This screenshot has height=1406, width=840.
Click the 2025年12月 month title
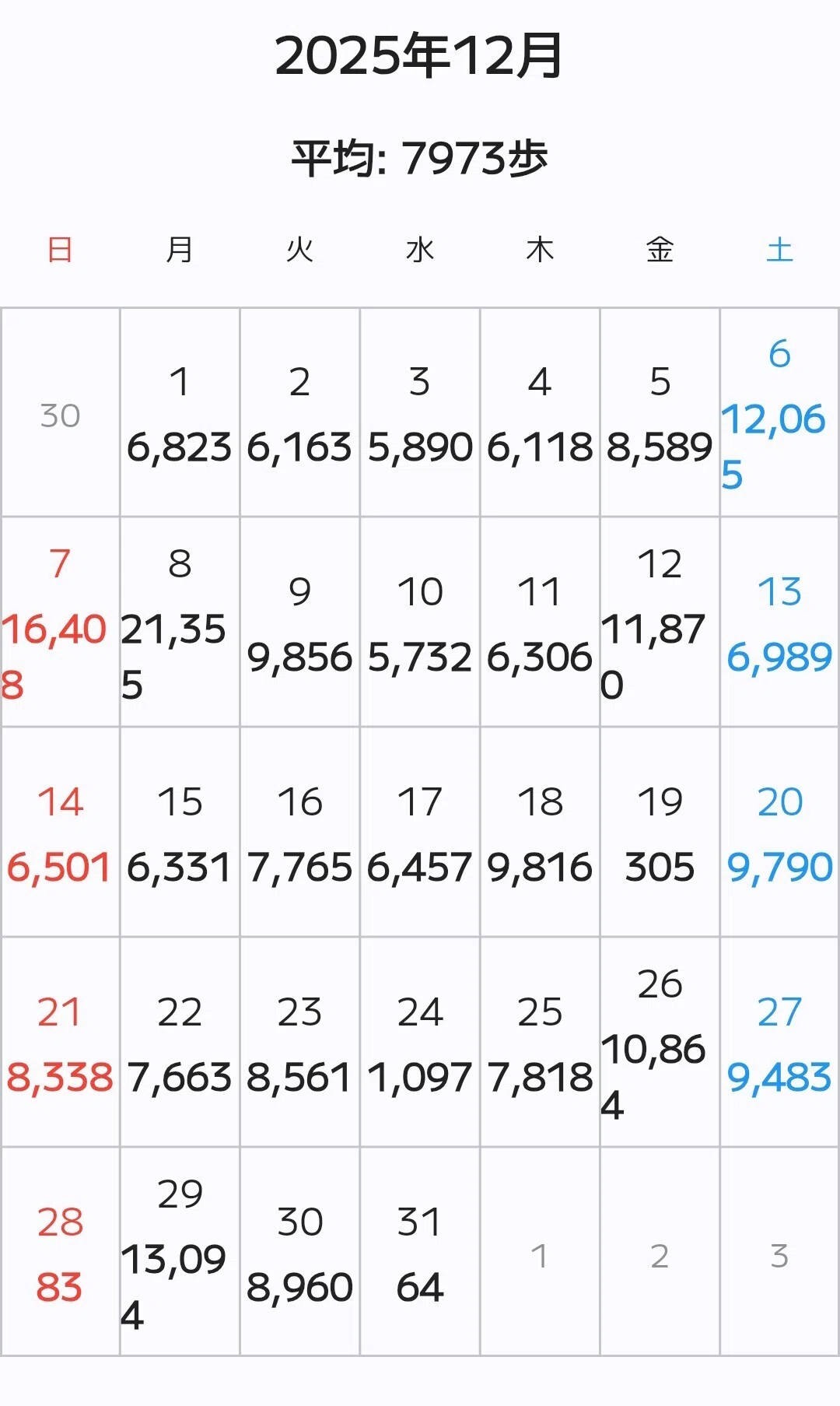pos(419,56)
